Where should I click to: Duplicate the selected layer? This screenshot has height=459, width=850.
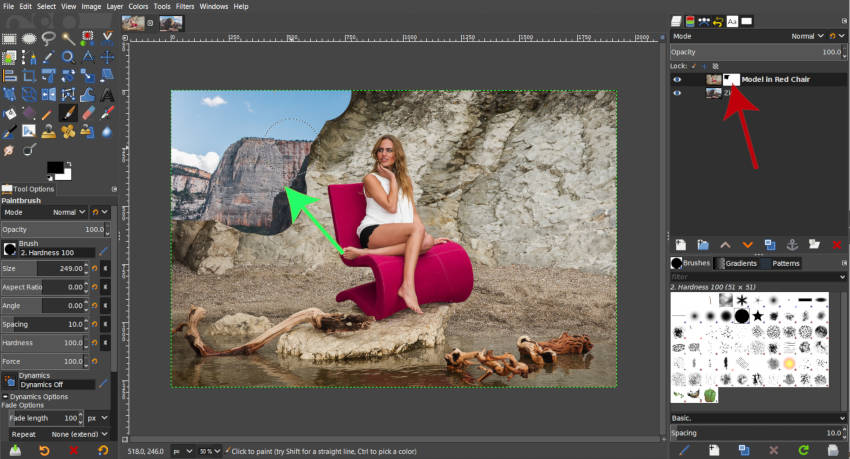[x=770, y=245]
